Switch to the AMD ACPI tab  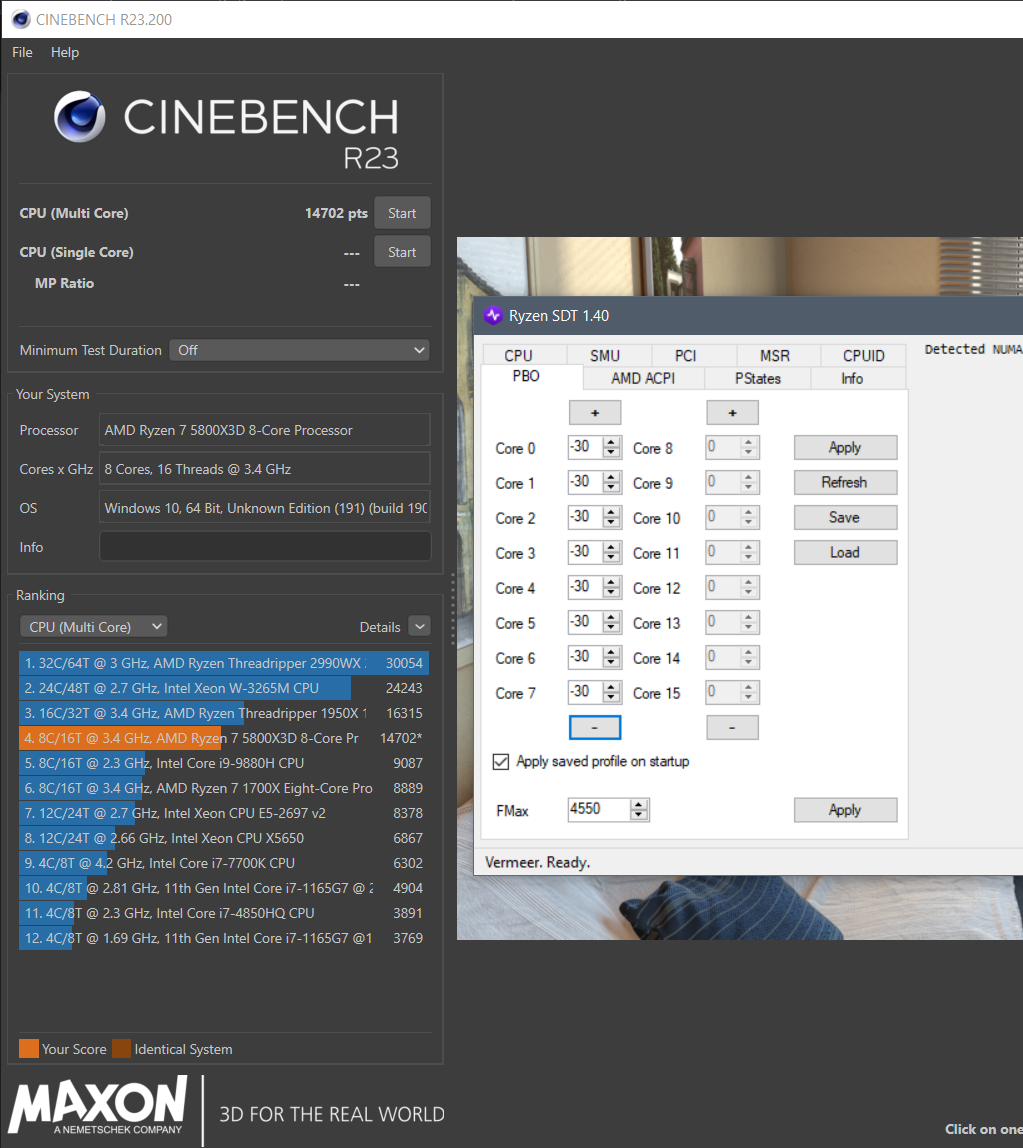click(x=643, y=379)
